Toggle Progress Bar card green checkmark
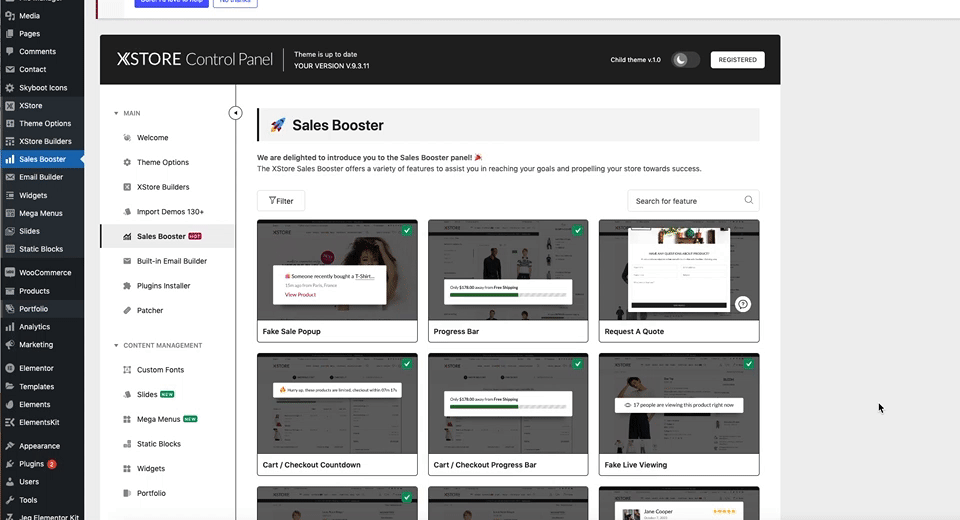960x520 pixels. click(577, 230)
